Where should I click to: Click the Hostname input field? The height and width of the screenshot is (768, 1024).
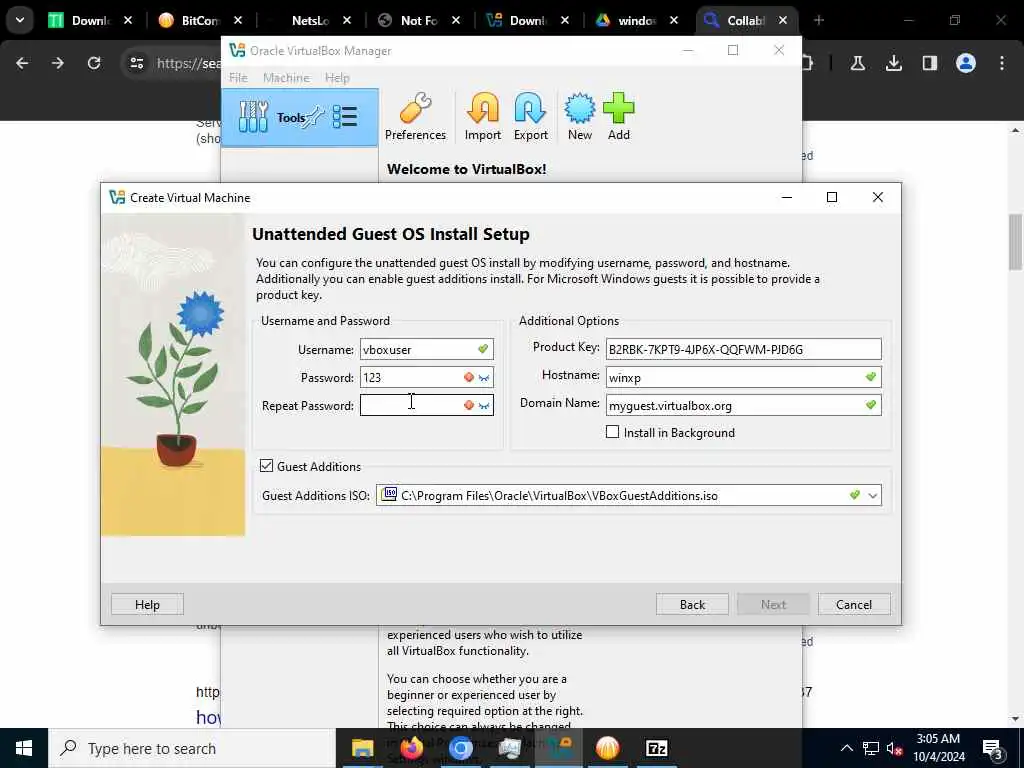pyautogui.click(x=743, y=377)
